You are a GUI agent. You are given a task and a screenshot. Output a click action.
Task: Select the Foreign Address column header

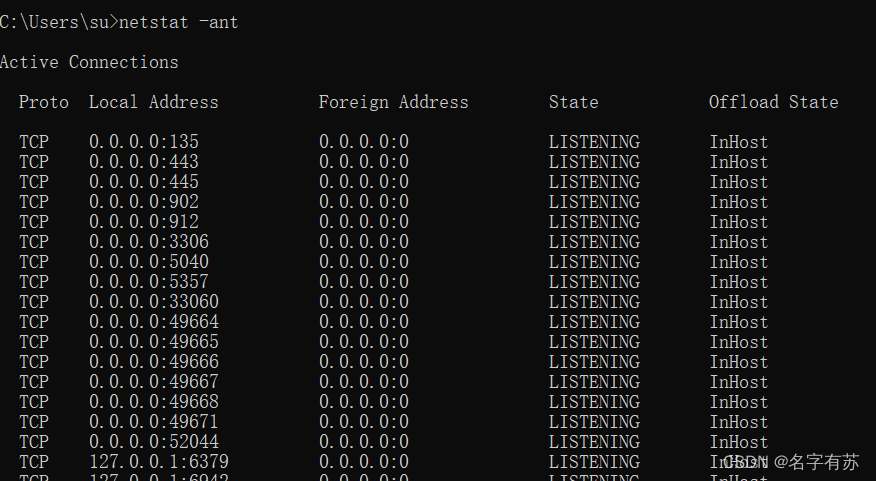click(x=393, y=102)
